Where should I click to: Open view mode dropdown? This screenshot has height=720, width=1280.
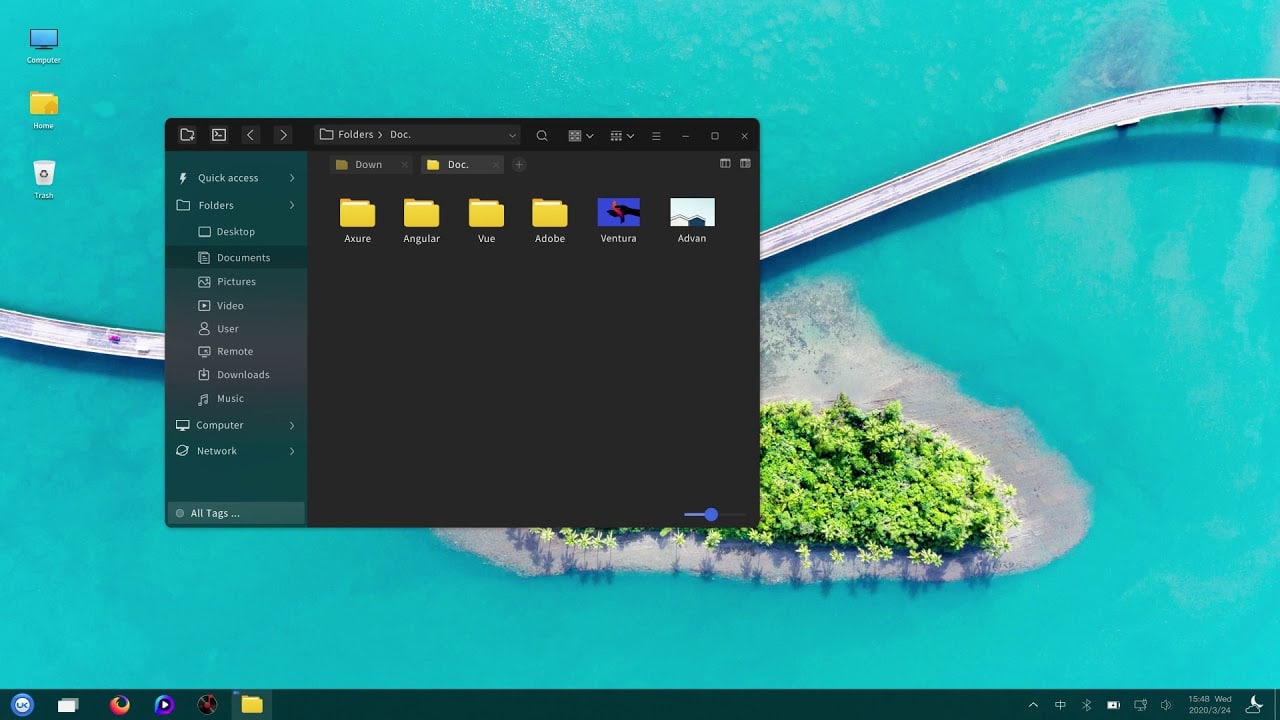click(581, 135)
